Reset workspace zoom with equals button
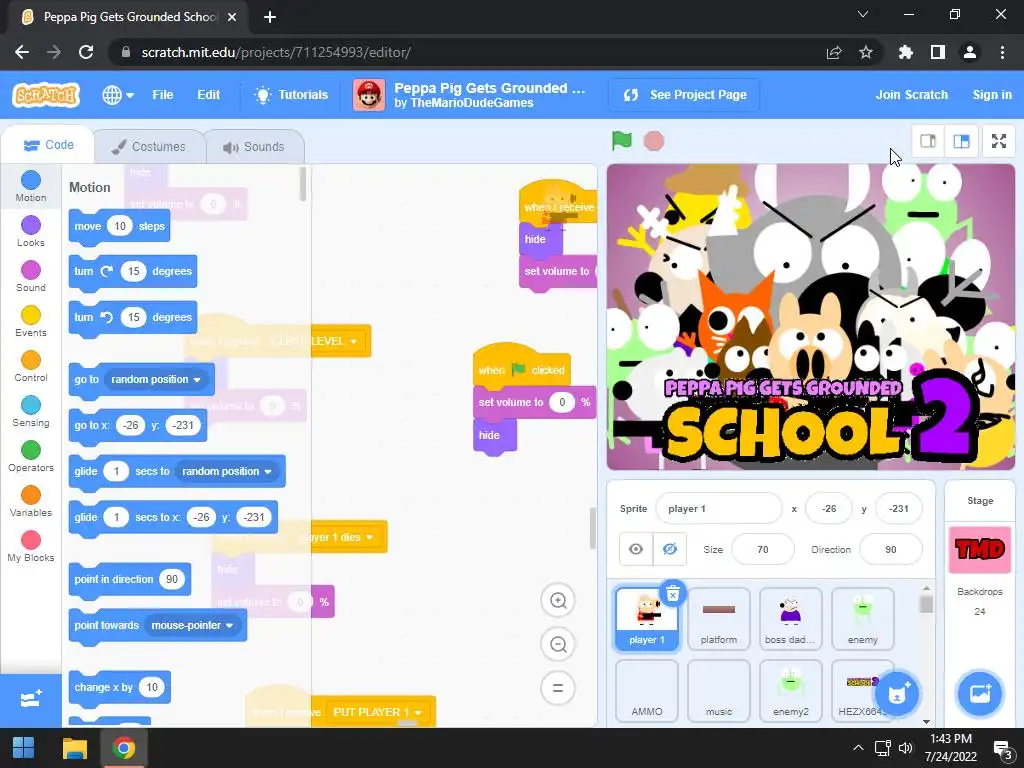Screen dimensions: 1024x768 (x=558, y=688)
